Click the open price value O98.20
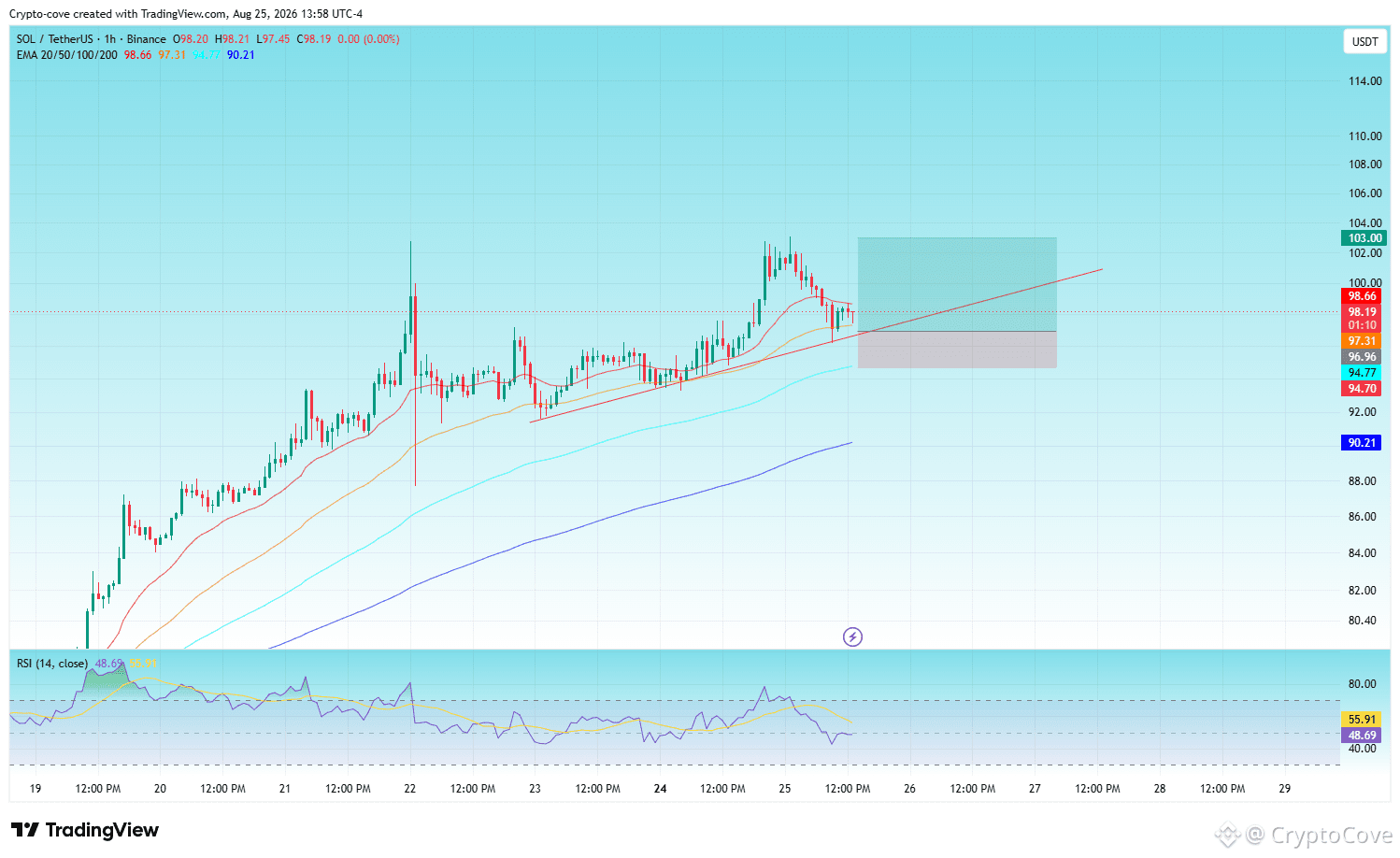The width and height of the screenshot is (1400, 858). pyautogui.click(x=191, y=39)
